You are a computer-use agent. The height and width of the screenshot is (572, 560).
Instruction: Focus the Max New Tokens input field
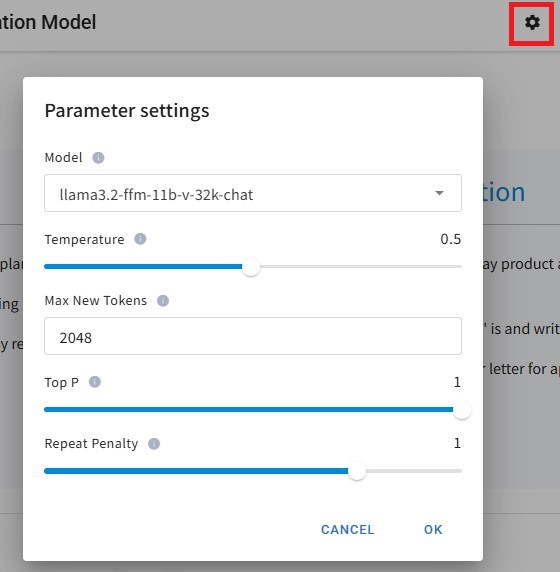253,336
